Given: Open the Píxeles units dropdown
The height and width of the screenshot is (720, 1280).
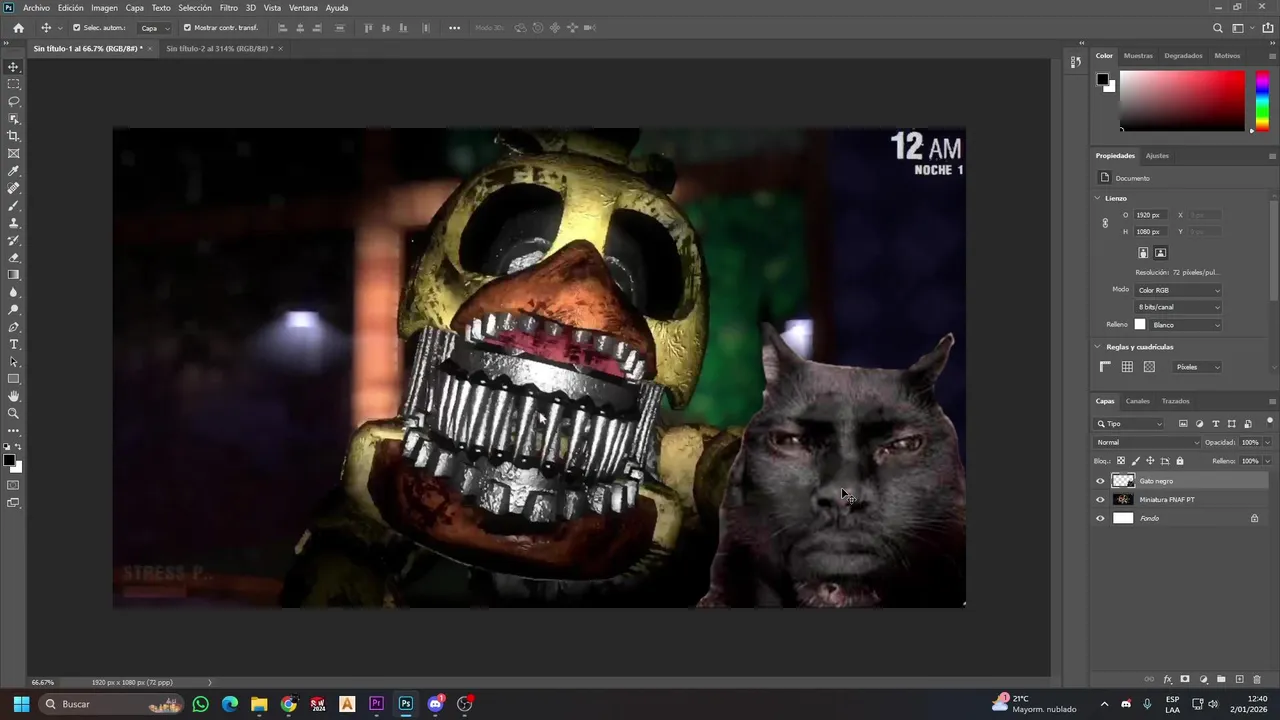Looking at the screenshot, I should (x=1197, y=367).
